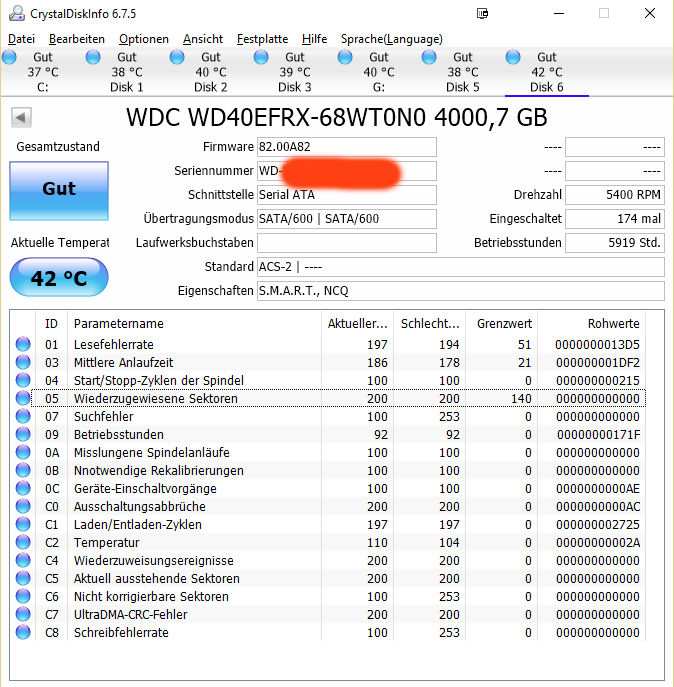
Task: Click status orb beside Misslungene Spindelanläufe
Action: (23, 452)
